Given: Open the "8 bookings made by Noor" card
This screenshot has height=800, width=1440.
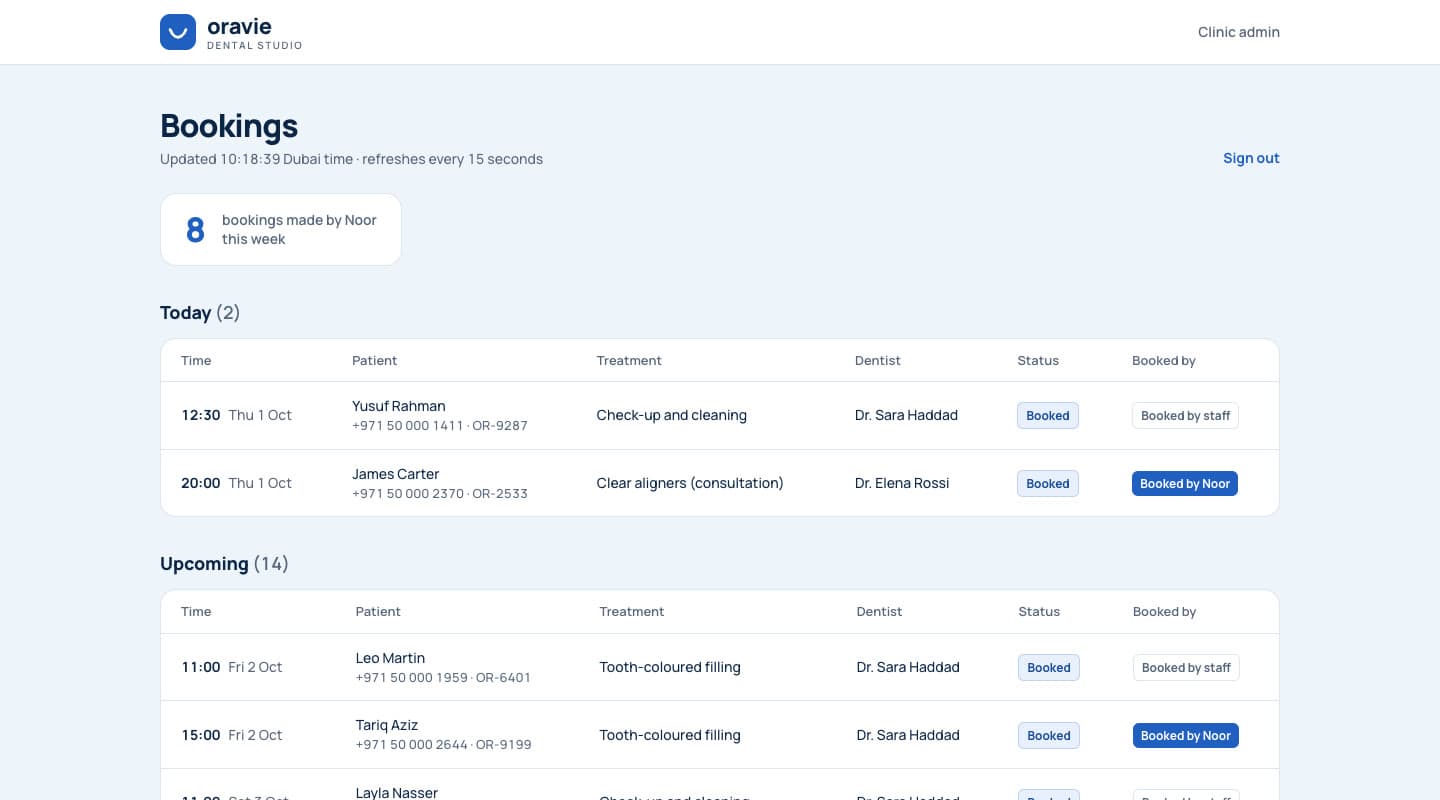Looking at the screenshot, I should (281, 229).
